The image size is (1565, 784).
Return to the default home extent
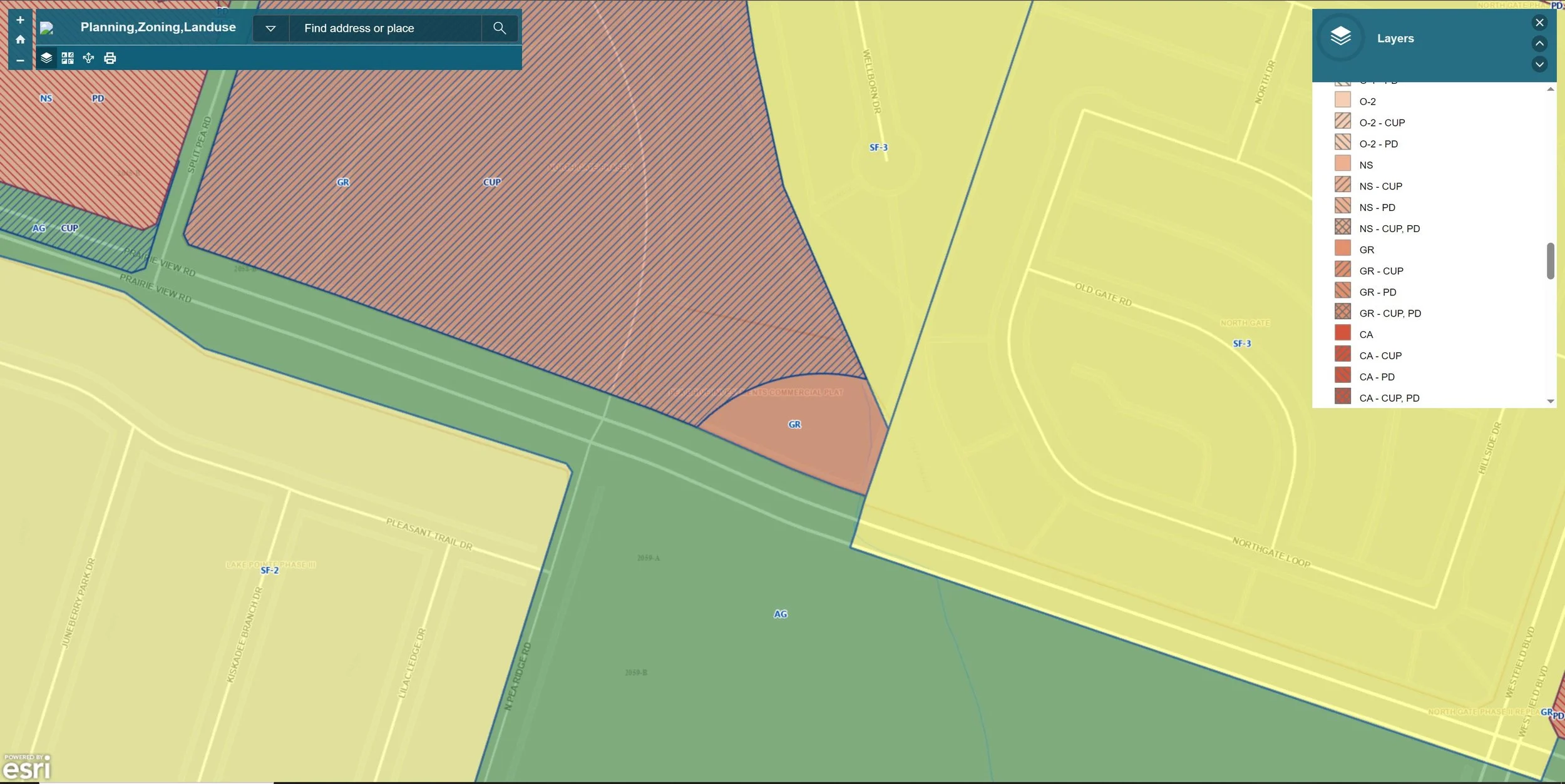pyautogui.click(x=20, y=39)
